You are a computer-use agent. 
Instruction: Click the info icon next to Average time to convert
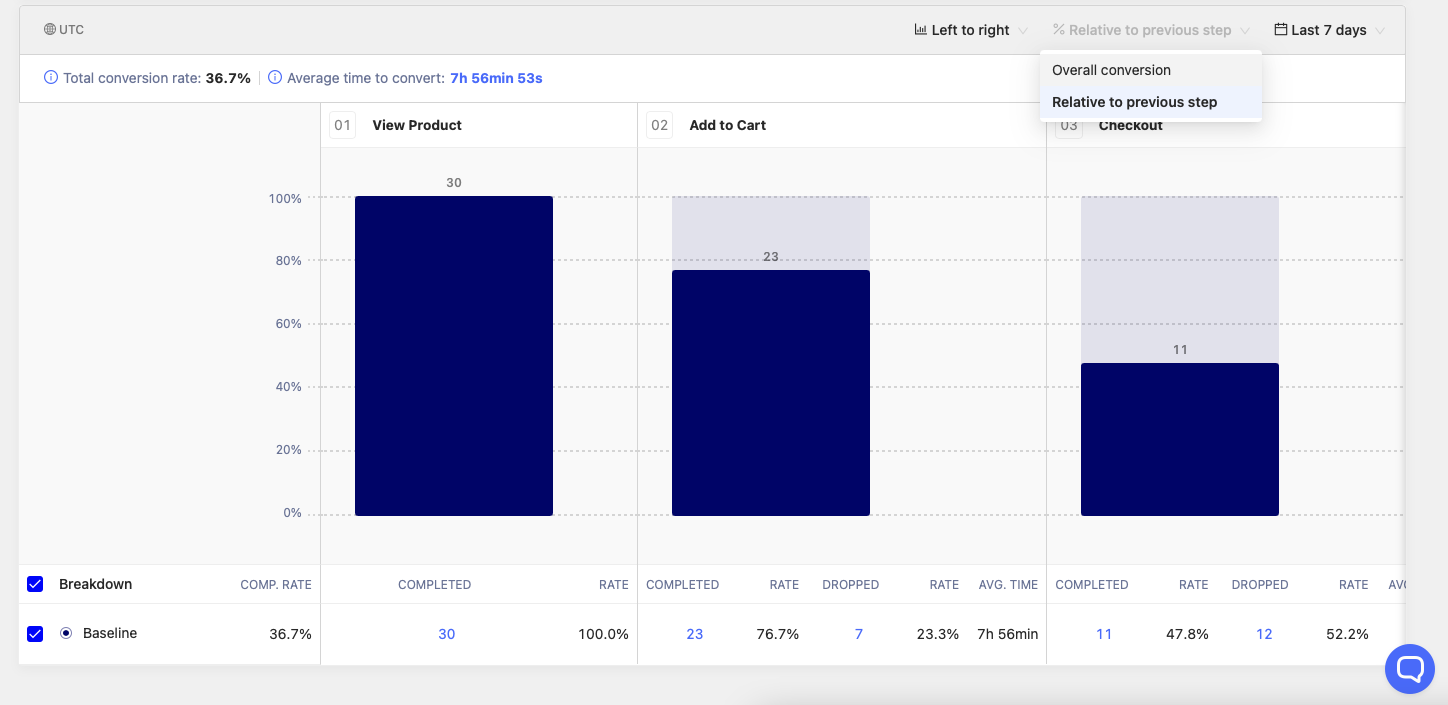[277, 77]
